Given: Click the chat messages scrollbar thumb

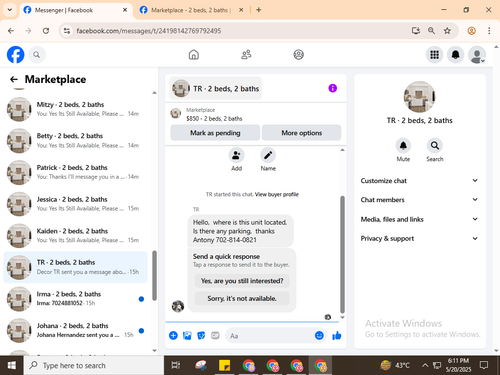Looking at the screenshot, I should (x=342, y=255).
